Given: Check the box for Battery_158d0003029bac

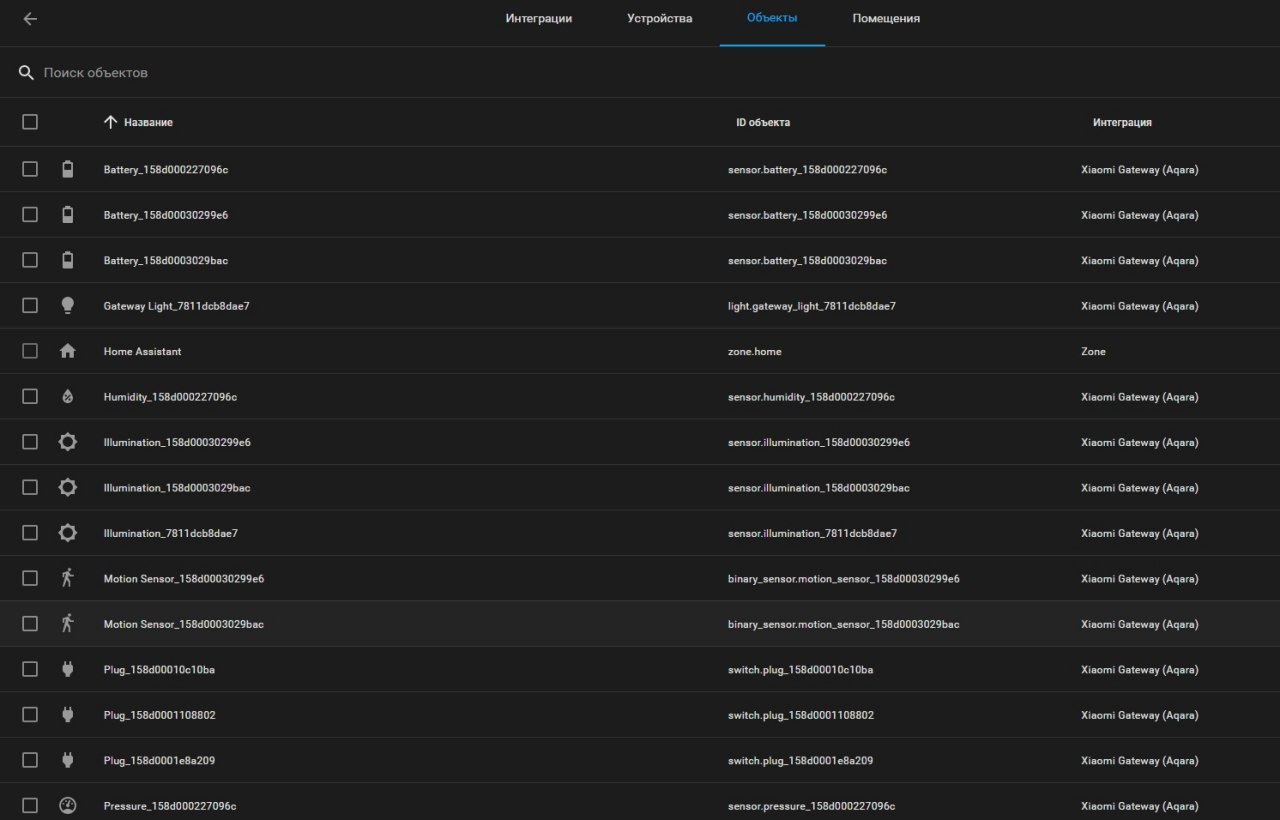Looking at the screenshot, I should tap(30, 260).
